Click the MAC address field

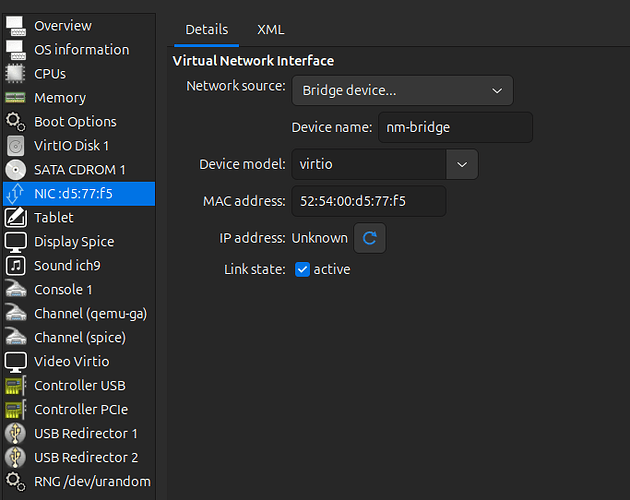coord(368,201)
